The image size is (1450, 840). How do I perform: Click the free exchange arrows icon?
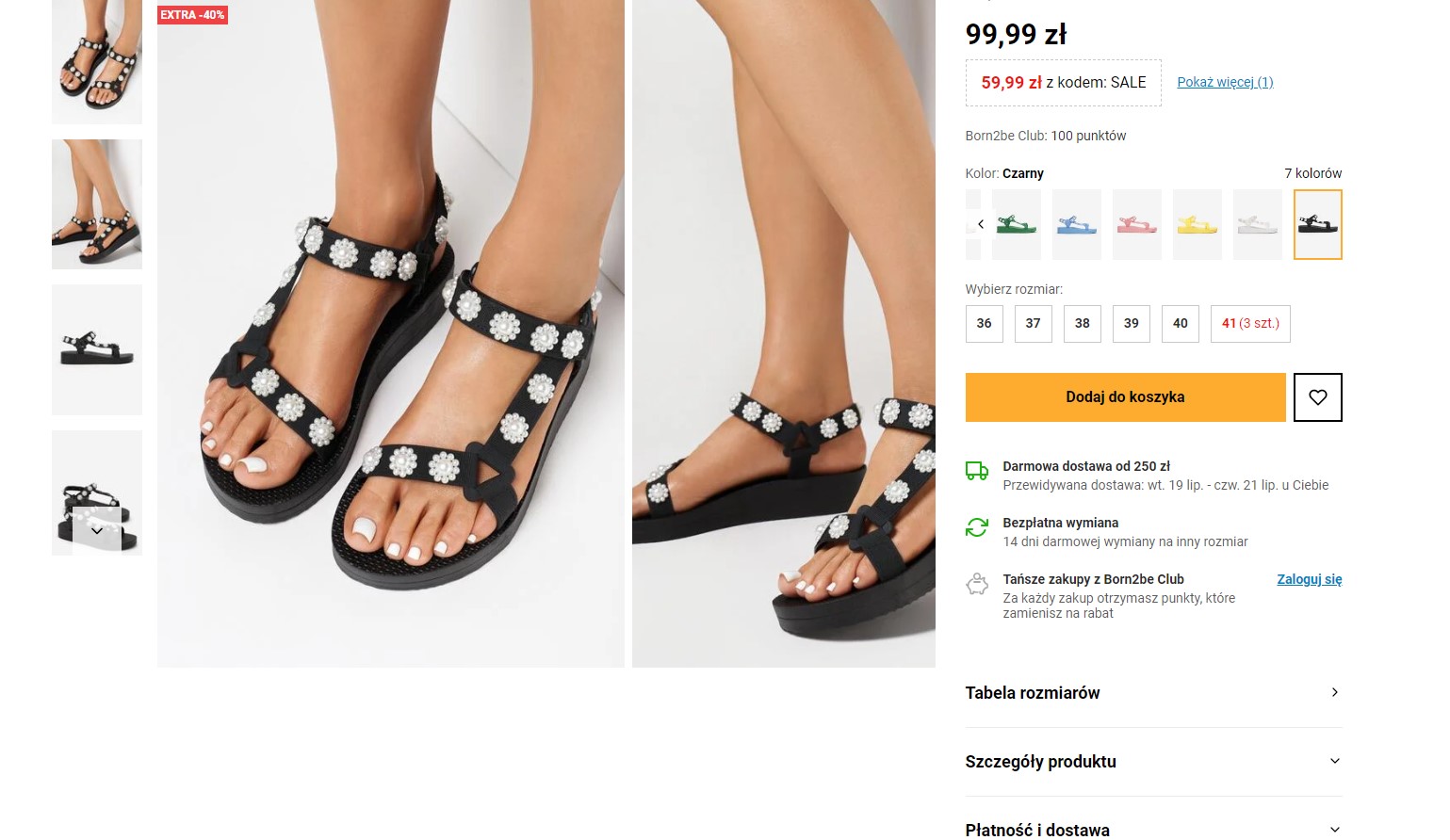(x=977, y=527)
